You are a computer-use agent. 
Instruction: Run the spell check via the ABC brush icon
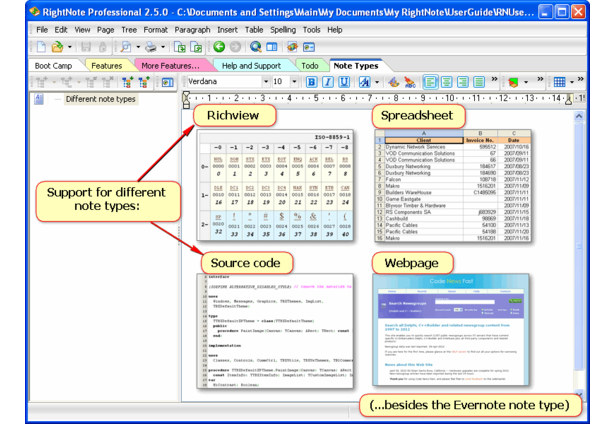409,82
